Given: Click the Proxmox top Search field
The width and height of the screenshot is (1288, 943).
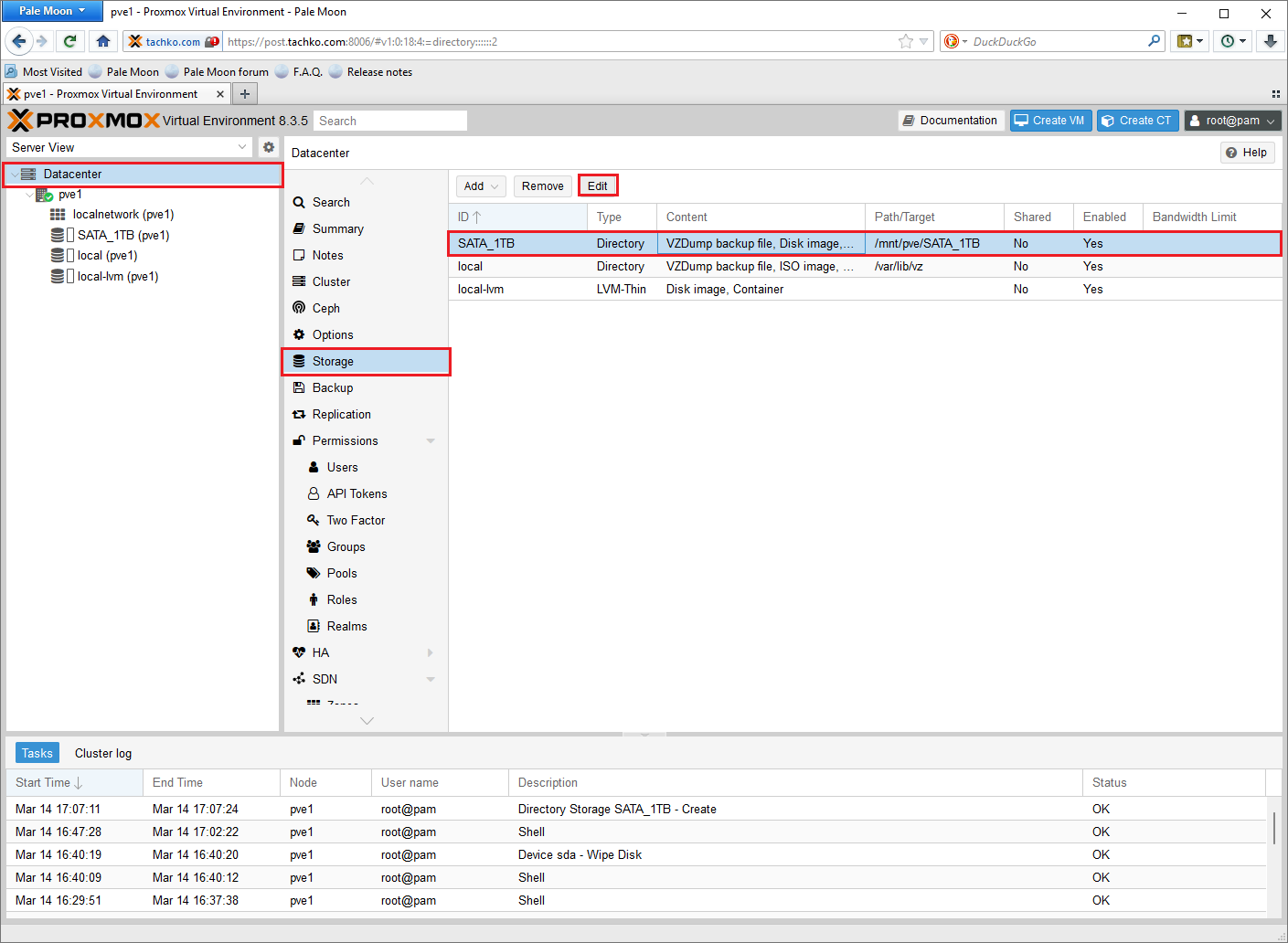Looking at the screenshot, I should 390,121.
